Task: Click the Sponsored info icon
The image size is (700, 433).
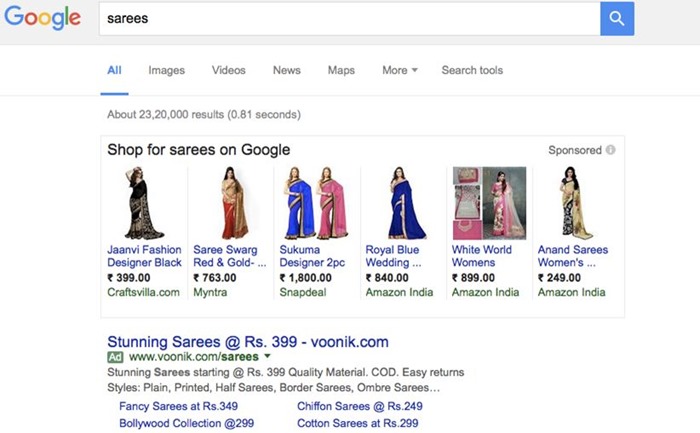Action: tap(610, 150)
